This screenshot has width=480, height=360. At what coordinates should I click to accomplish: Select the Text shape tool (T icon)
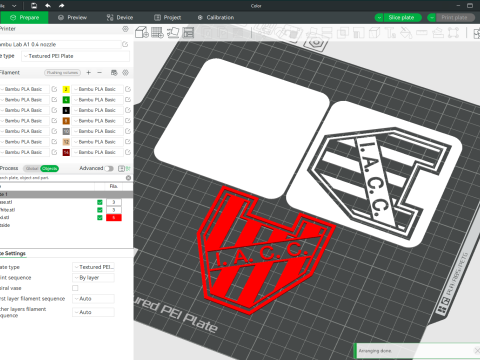click(x=390, y=33)
